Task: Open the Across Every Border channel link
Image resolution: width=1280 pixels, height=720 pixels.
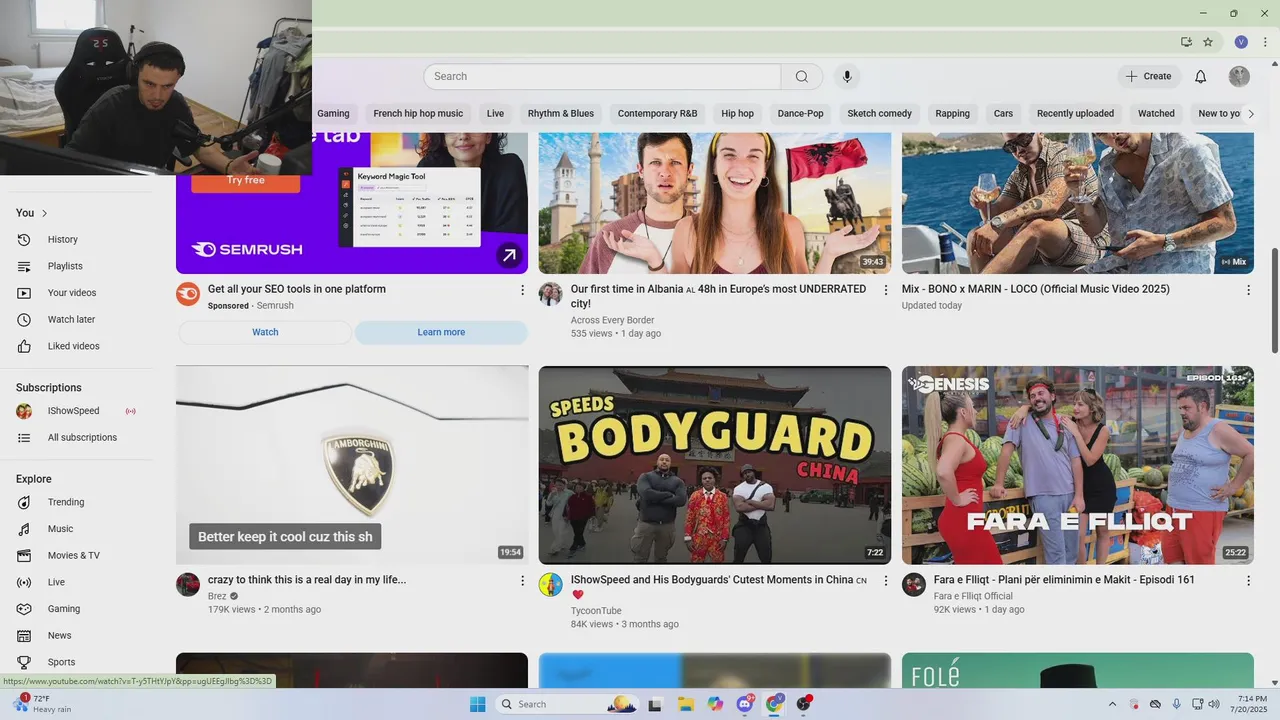Action: click(612, 320)
